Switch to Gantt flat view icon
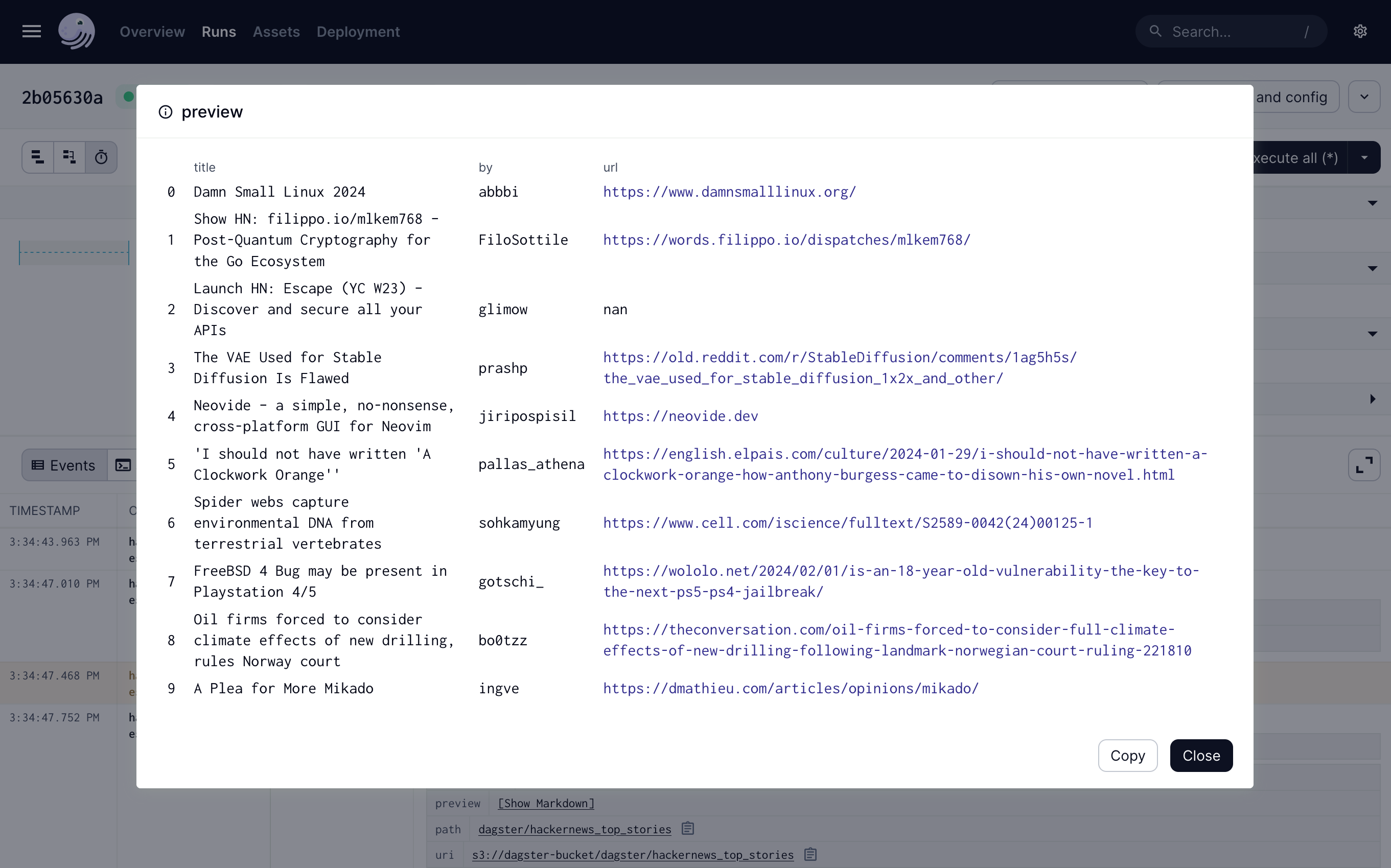This screenshot has height=868, width=1391. point(38,157)
